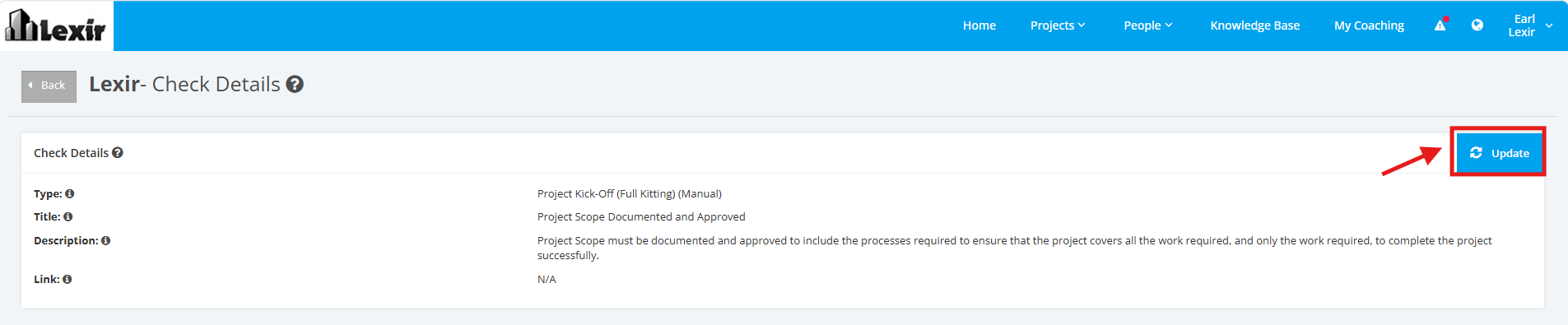Go to Home in navigation bar
The image size is (1568, 325).
click(x=979, y=26)
